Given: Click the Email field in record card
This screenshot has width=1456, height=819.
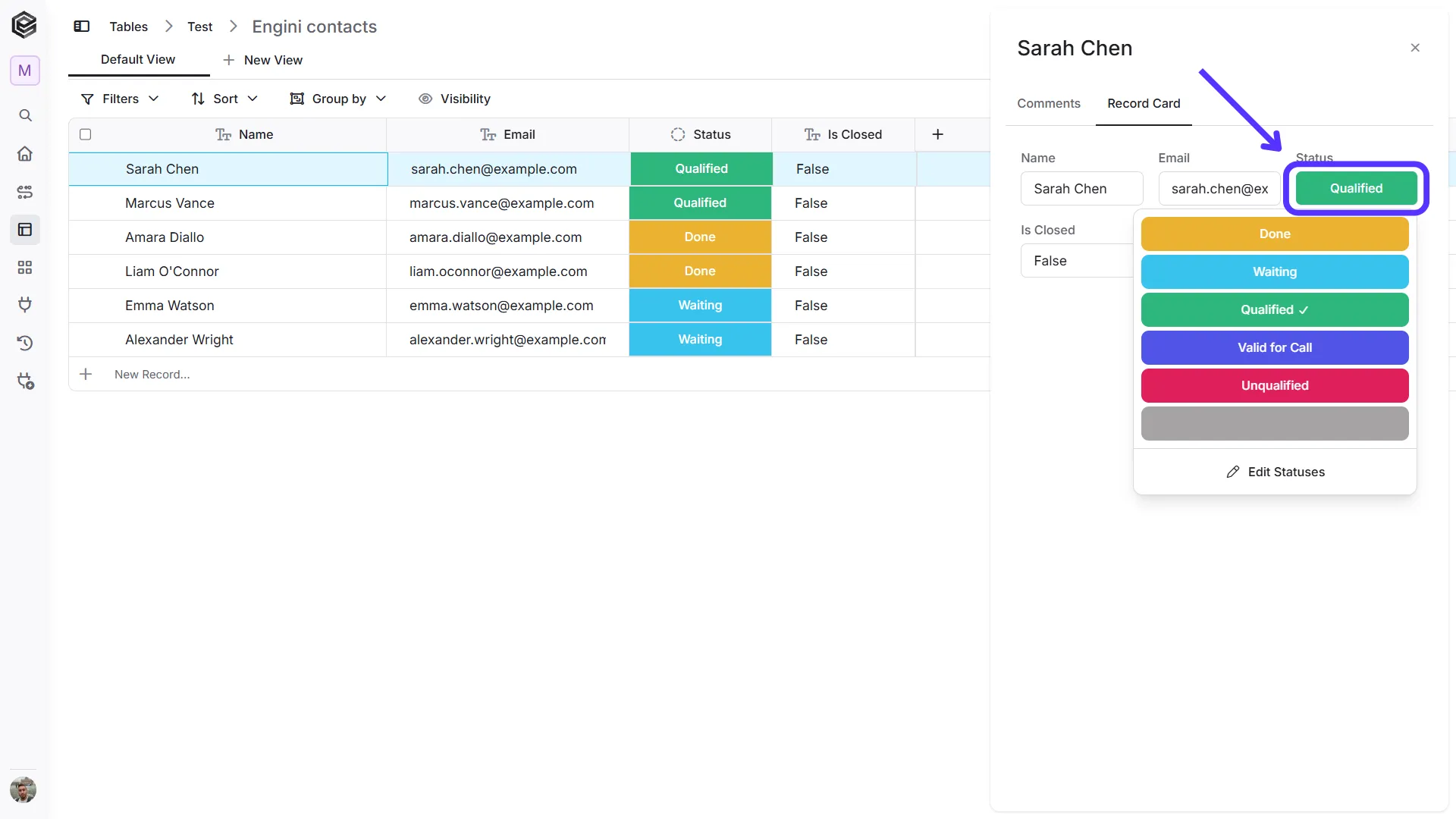Looking at the screenshot, I should [x=1219, y=189].
